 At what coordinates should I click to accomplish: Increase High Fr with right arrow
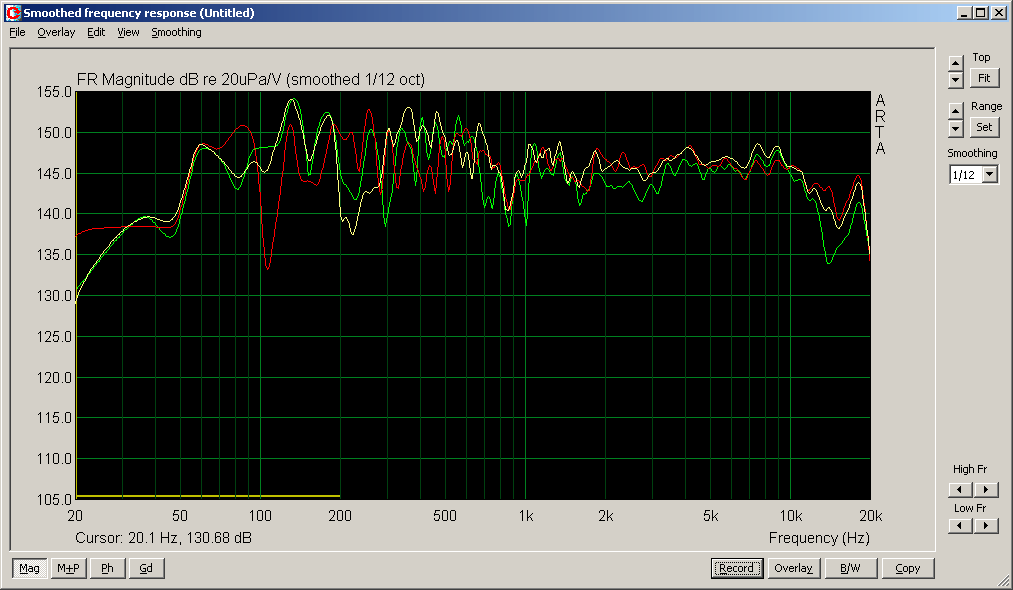986,489
